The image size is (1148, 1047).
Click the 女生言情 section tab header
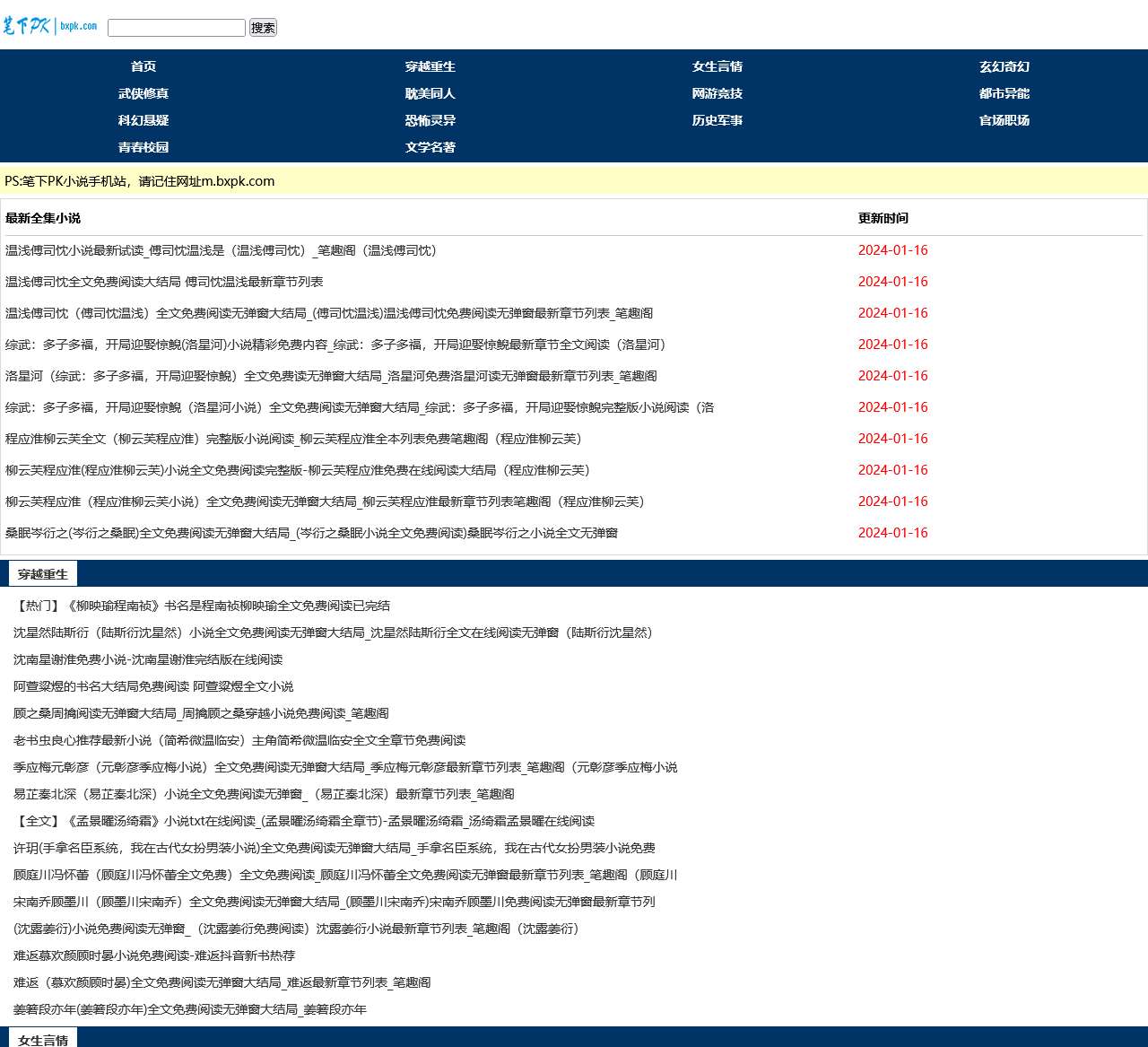[x=43, y=1038]
